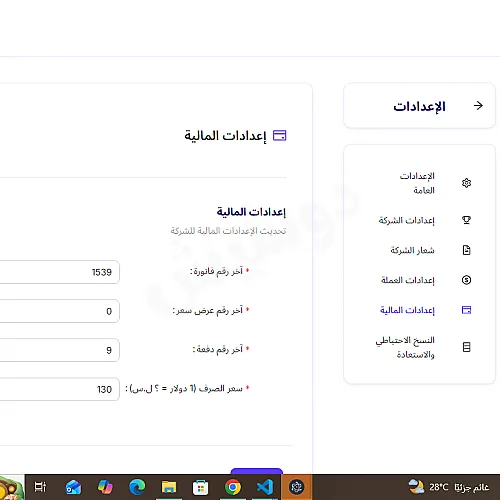This screenshot has width=500, height=500.
Task: Launch Outlook from the taskbar
Action: [73, 487]
